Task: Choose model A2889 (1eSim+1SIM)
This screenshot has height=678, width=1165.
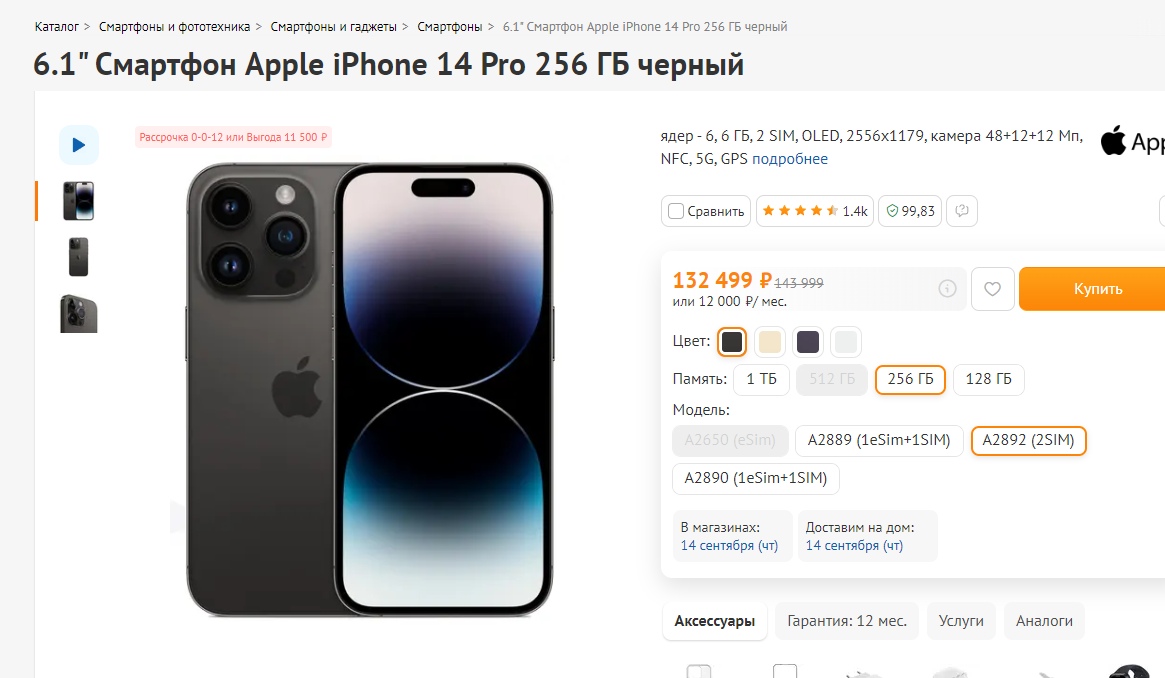Action: click(879, 440)
